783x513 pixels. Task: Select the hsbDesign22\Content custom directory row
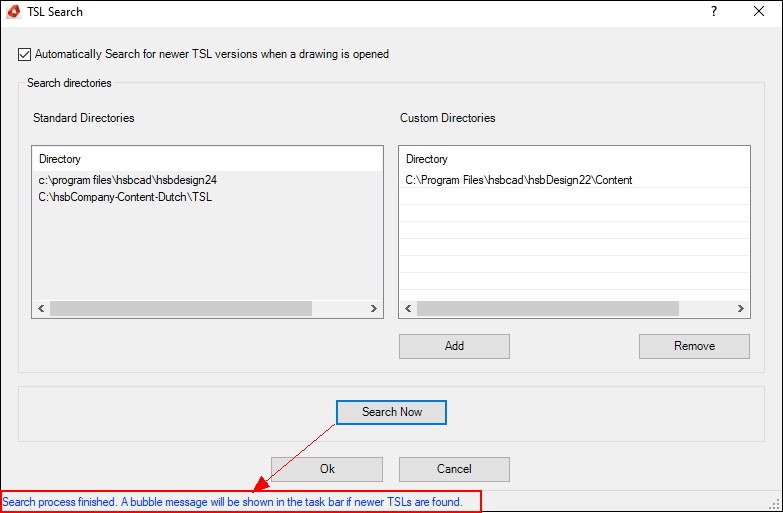point(574,180)
